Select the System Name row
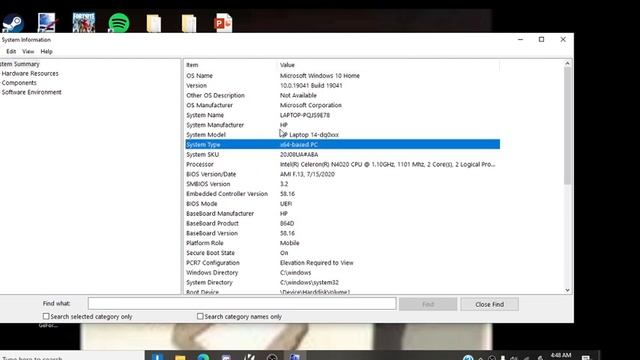The width and height of the screenshot is (640, 360). click(342, 115)
